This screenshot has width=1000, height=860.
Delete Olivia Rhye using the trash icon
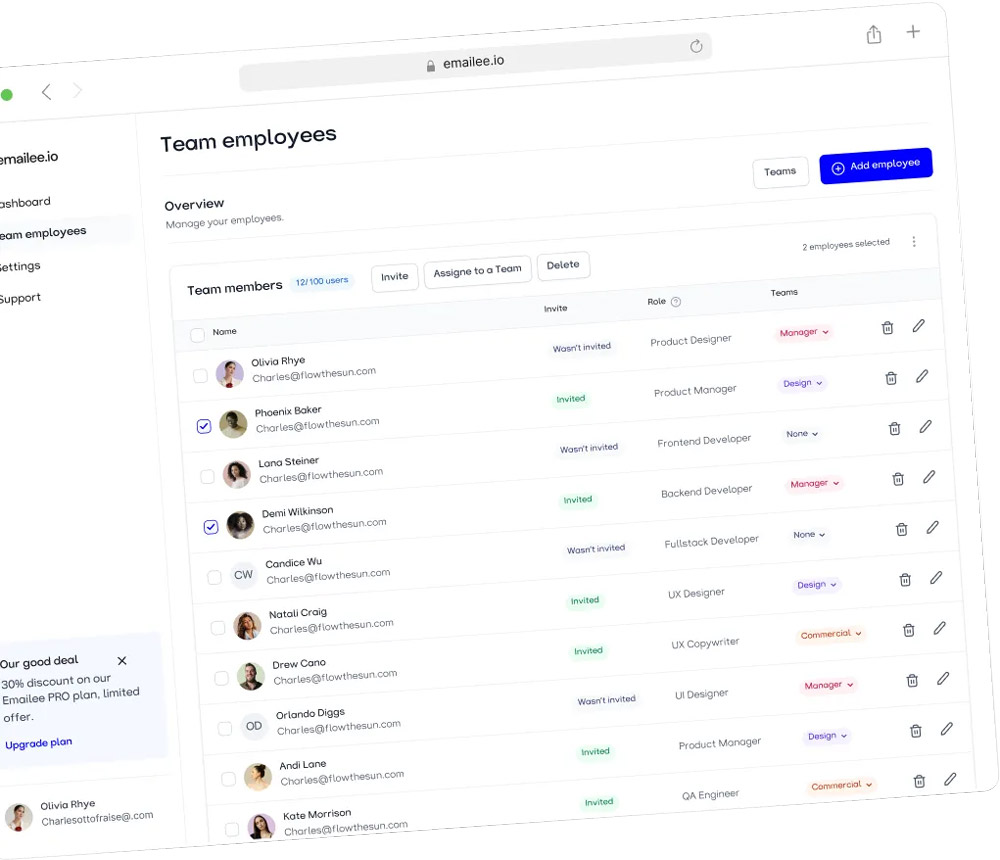[x=887, y=328]
